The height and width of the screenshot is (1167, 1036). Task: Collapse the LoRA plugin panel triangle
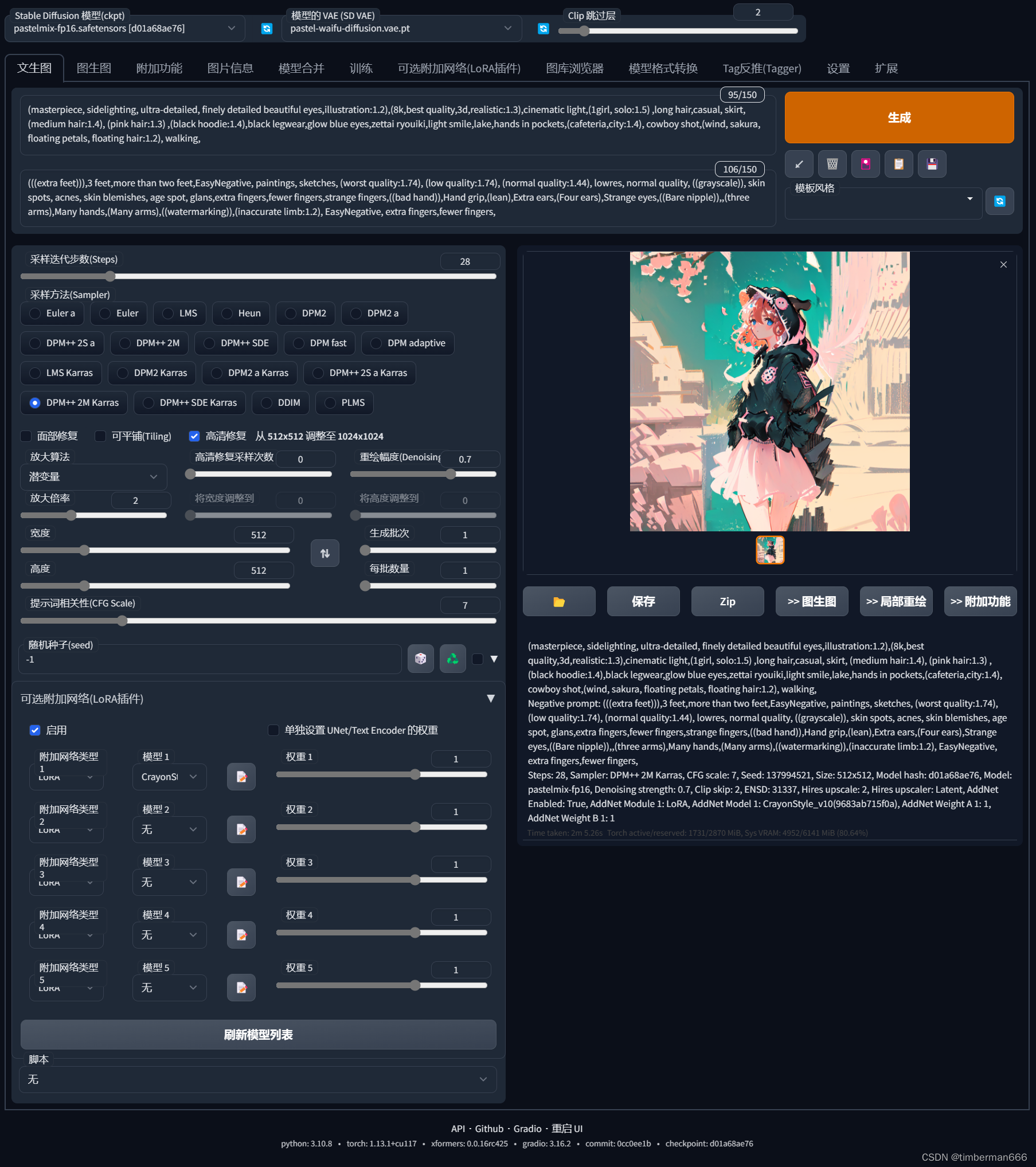click(x=491, y=699)
